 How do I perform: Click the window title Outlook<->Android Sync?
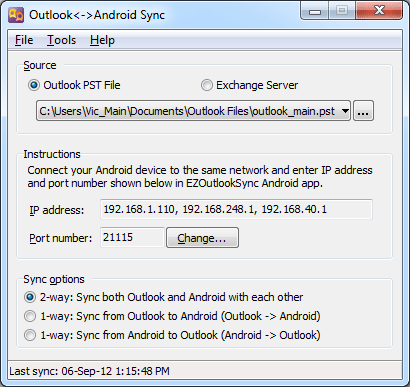[97, 15]
